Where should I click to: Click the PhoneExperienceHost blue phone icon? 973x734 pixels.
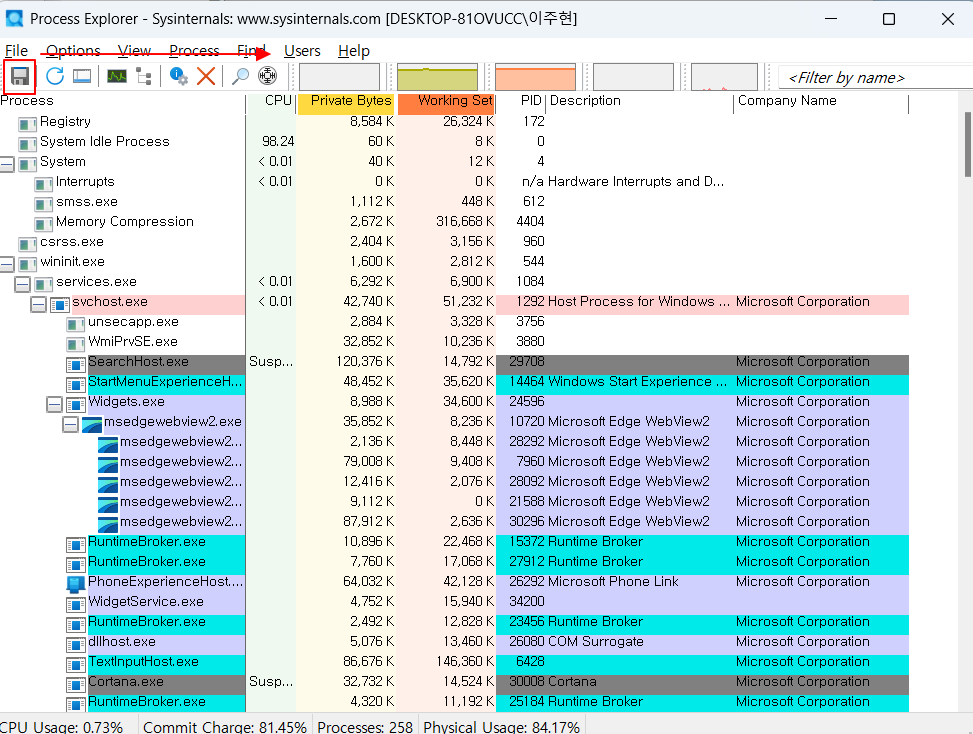point(76,583)
